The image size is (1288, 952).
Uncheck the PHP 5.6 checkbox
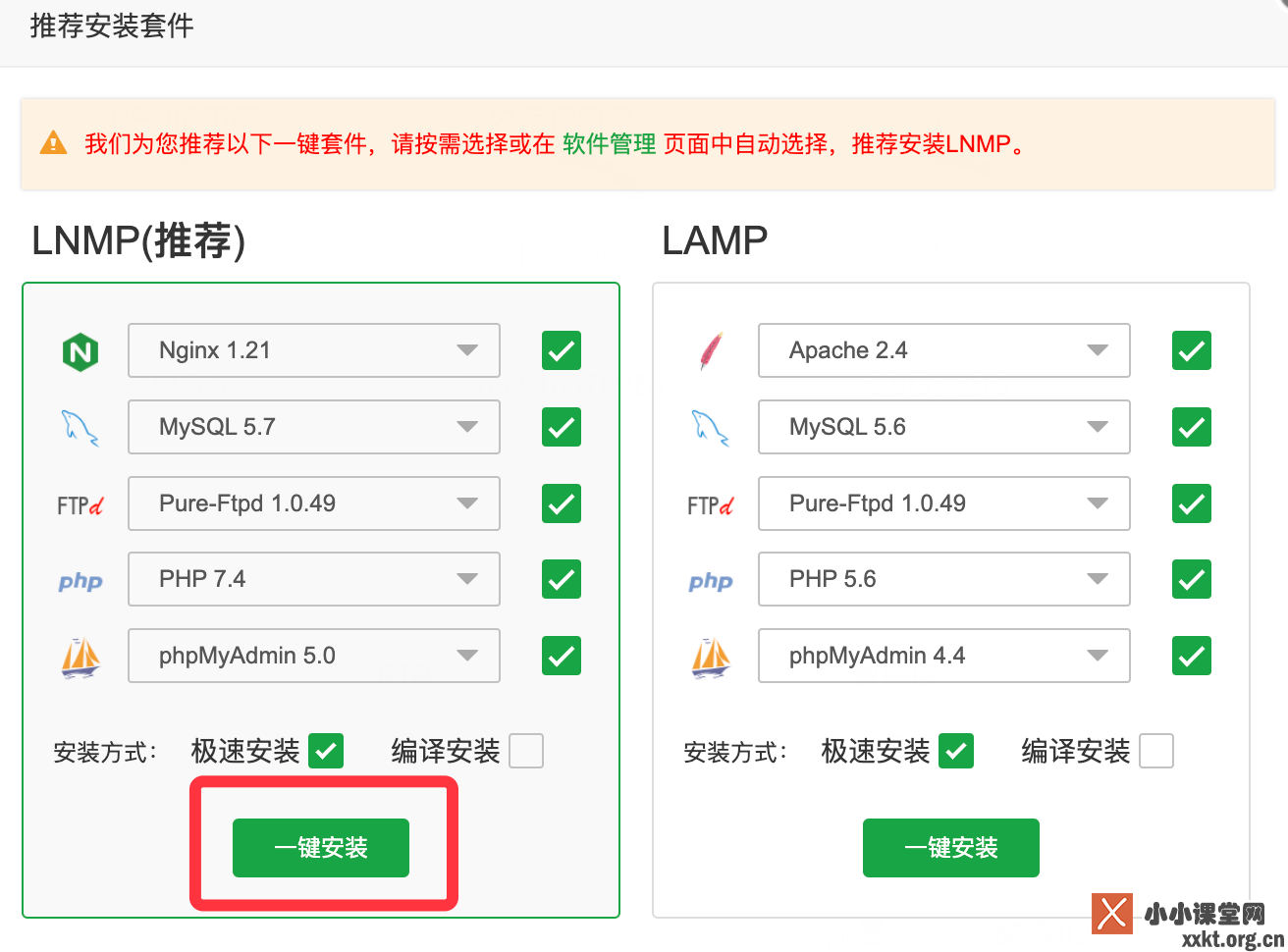[x=1192, y=579]
